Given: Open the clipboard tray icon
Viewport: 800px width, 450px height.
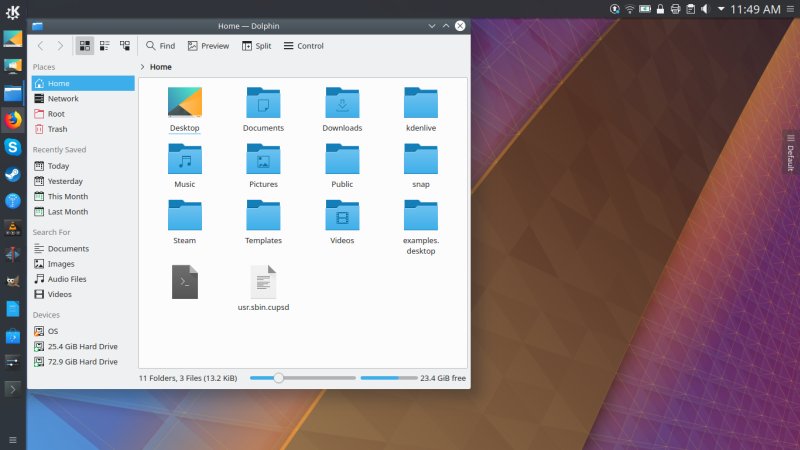Looking at the screenshot, I should [690, 9].
